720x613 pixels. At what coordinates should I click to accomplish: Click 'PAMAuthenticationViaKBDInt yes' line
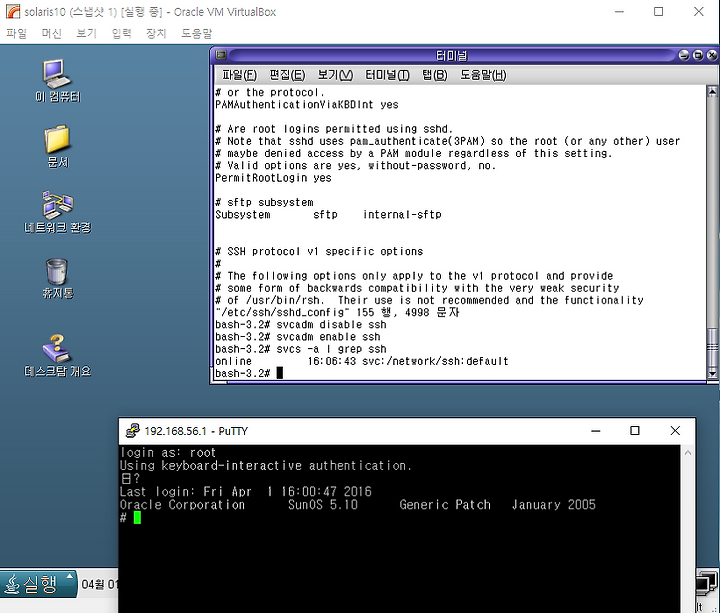click(x=307, y=105)
